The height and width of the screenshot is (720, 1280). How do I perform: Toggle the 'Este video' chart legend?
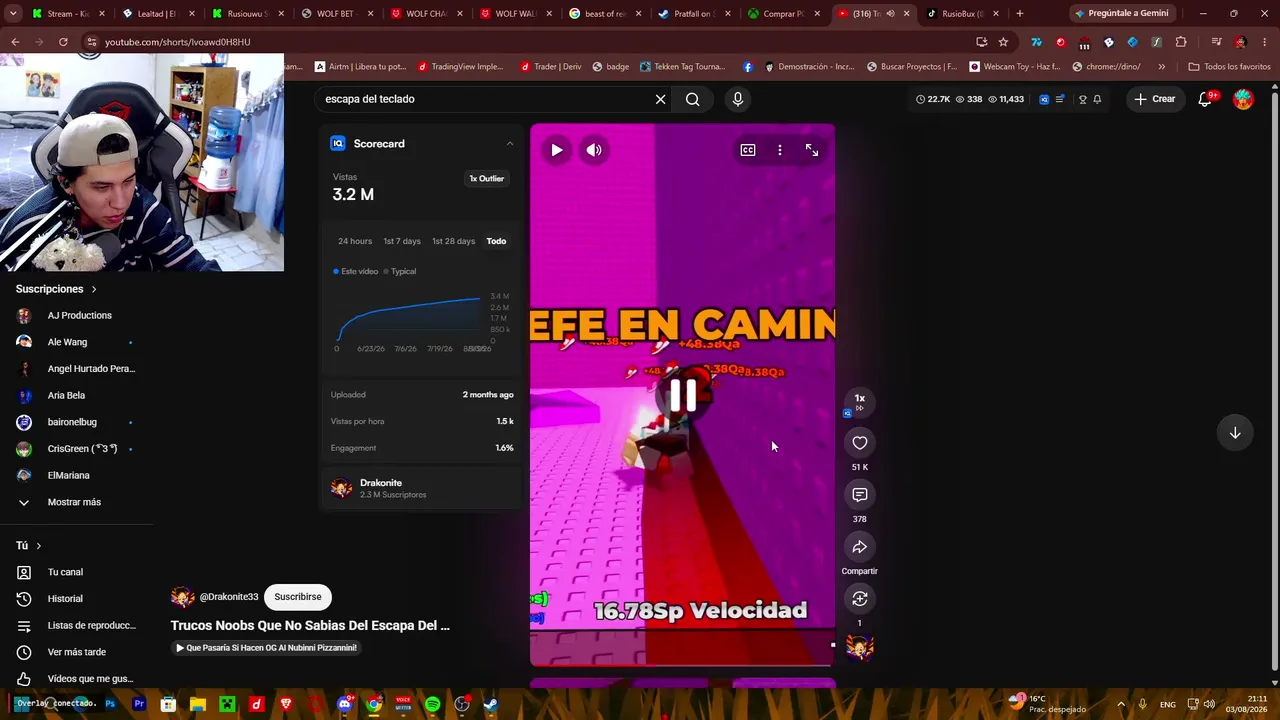coord(356,271)
